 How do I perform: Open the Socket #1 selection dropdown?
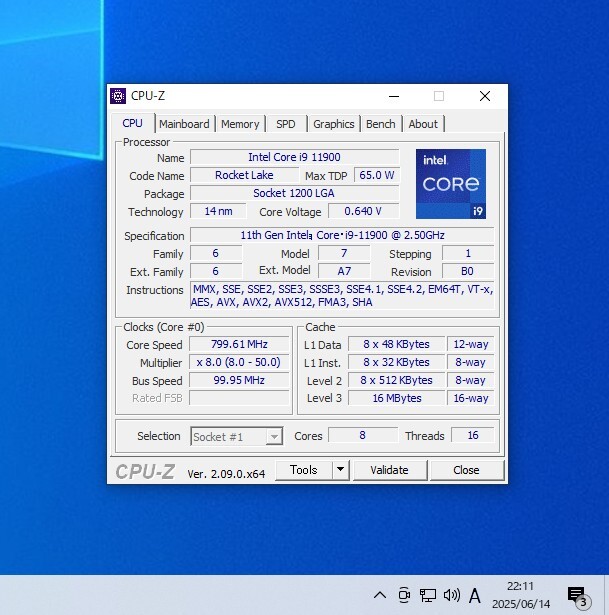pyautogui.click(x=236, y=436)
